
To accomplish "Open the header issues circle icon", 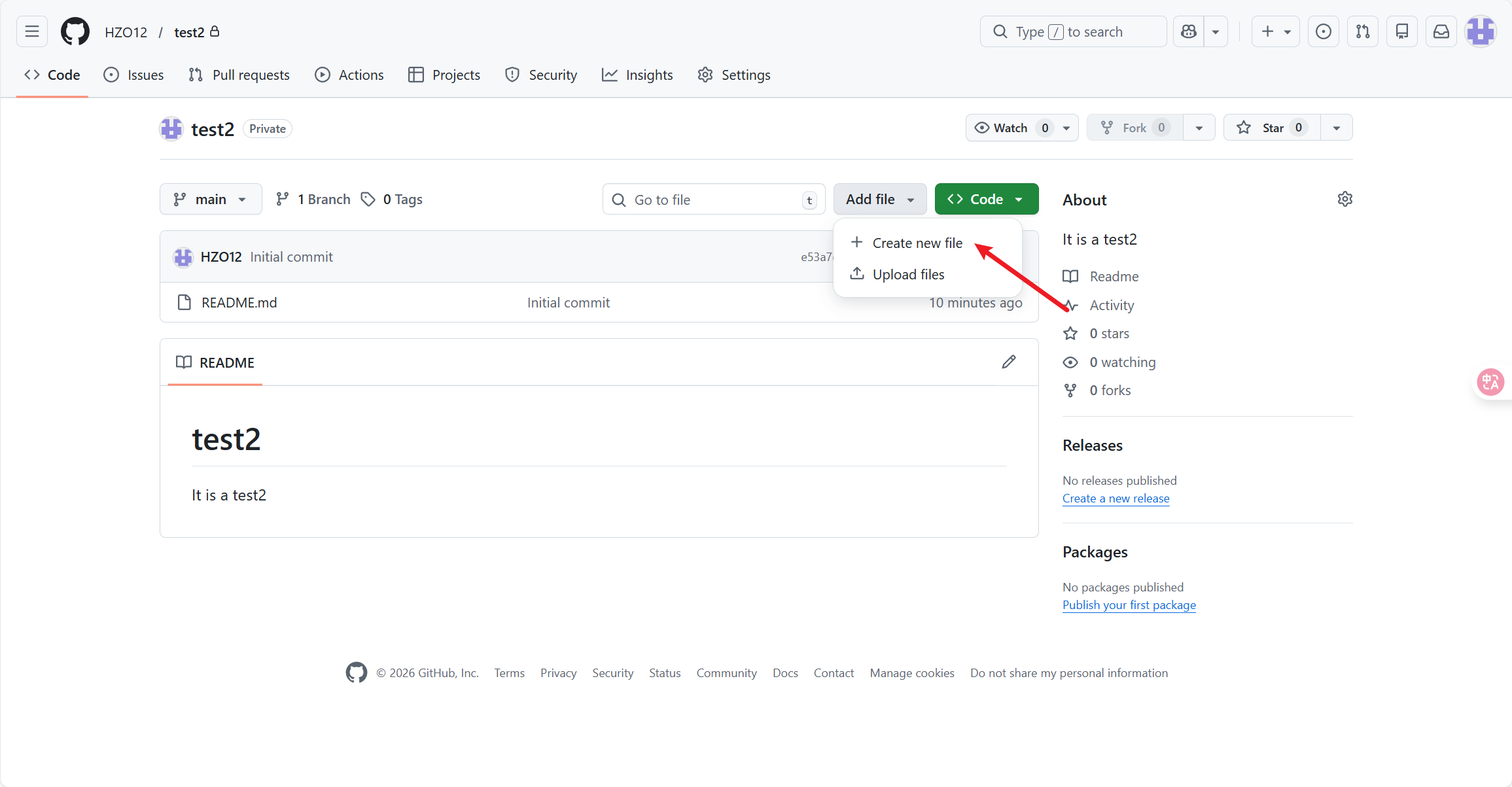I will point(1323,31).
